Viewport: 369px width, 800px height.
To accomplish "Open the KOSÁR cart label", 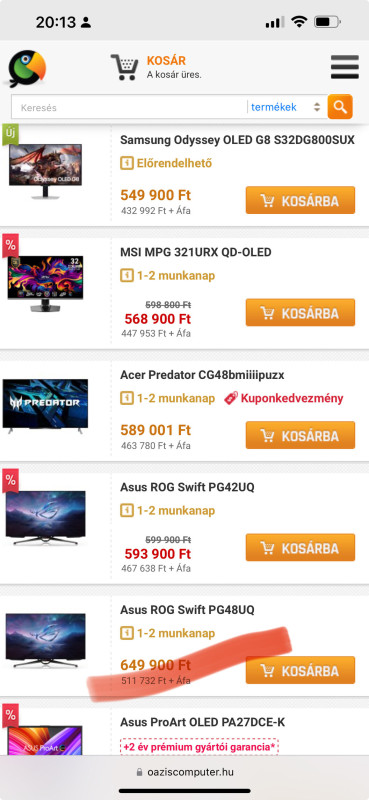I will (x=166, y=61).
